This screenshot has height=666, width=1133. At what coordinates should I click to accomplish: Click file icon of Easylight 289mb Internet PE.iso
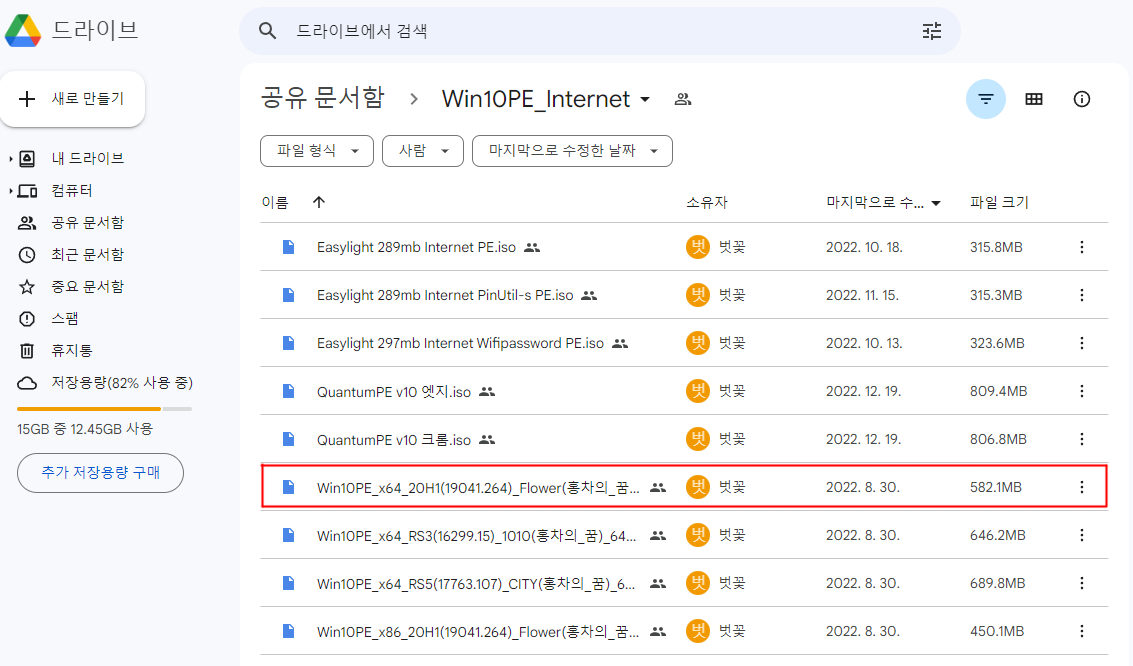288,247
